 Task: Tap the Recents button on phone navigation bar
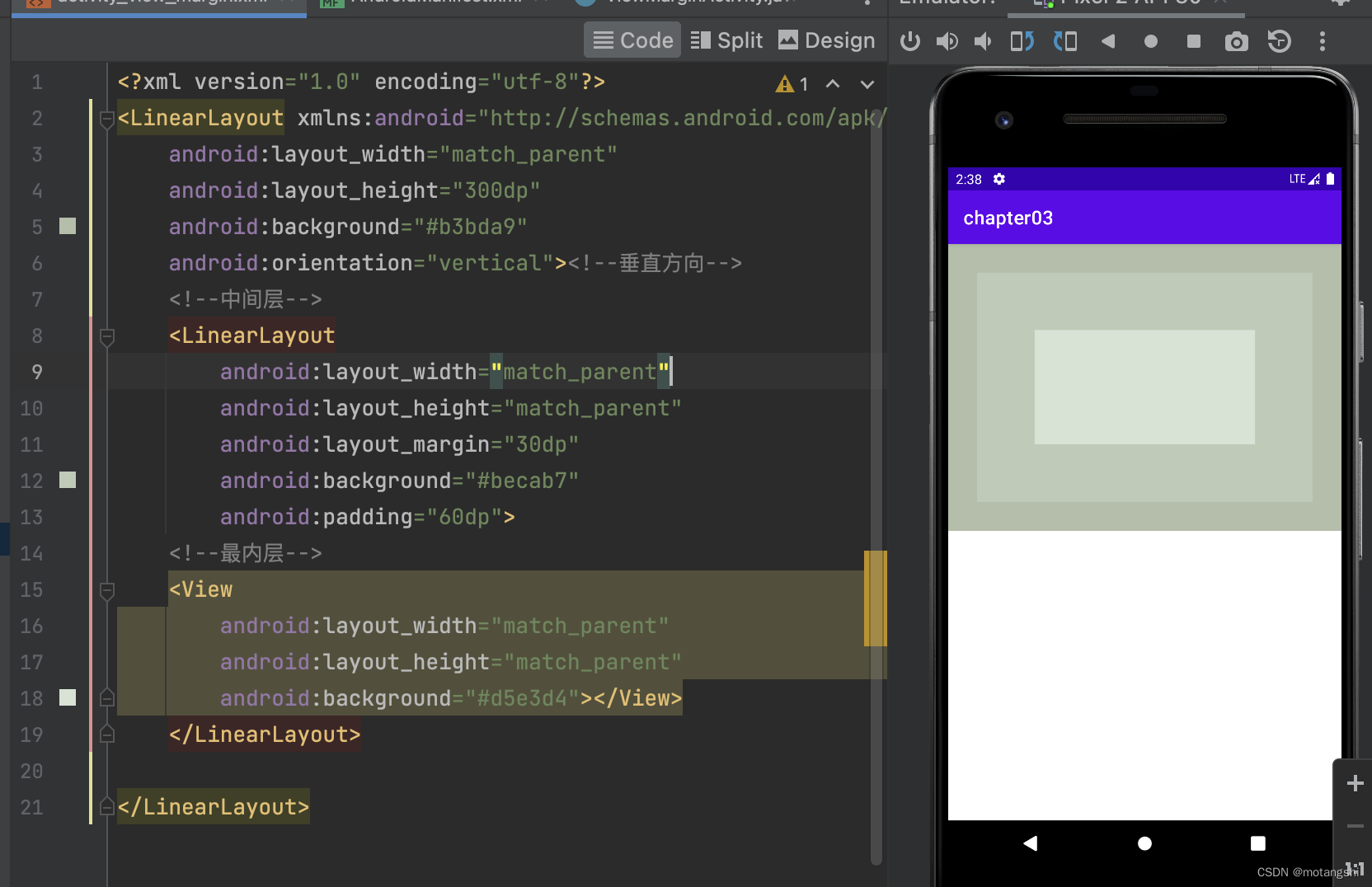click(1257, 843)
